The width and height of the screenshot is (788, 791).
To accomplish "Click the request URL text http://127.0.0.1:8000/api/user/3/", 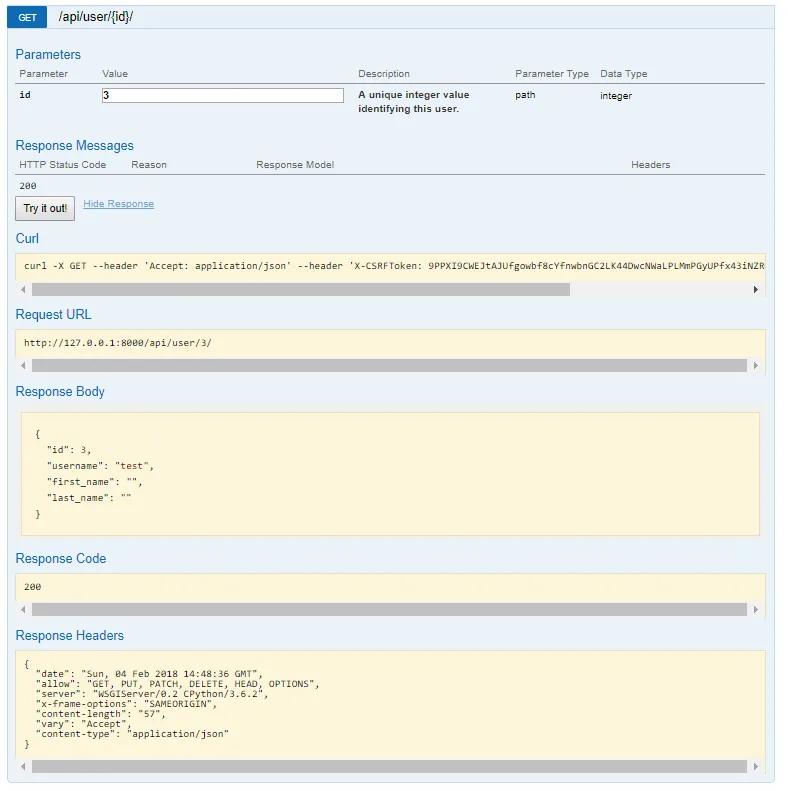I will [118, 343].
